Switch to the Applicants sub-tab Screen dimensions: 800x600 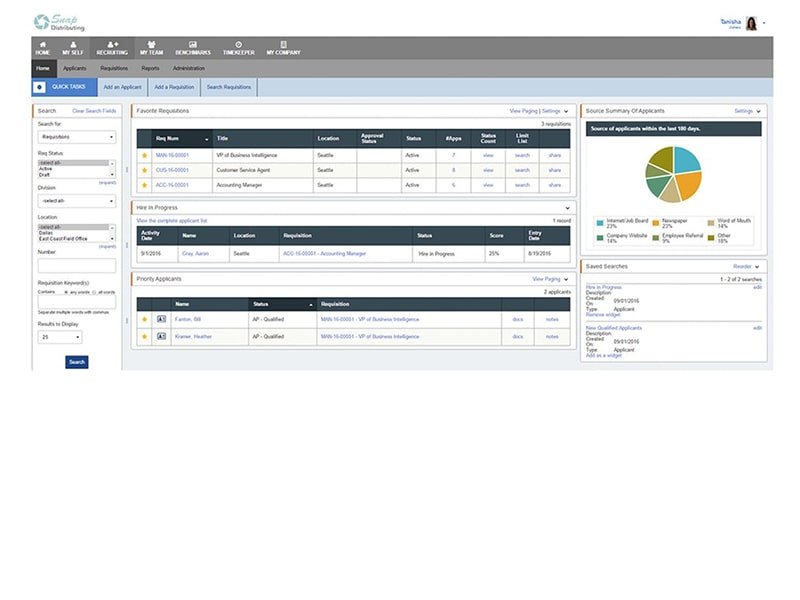pyautogui.click(x=75, y=68)
